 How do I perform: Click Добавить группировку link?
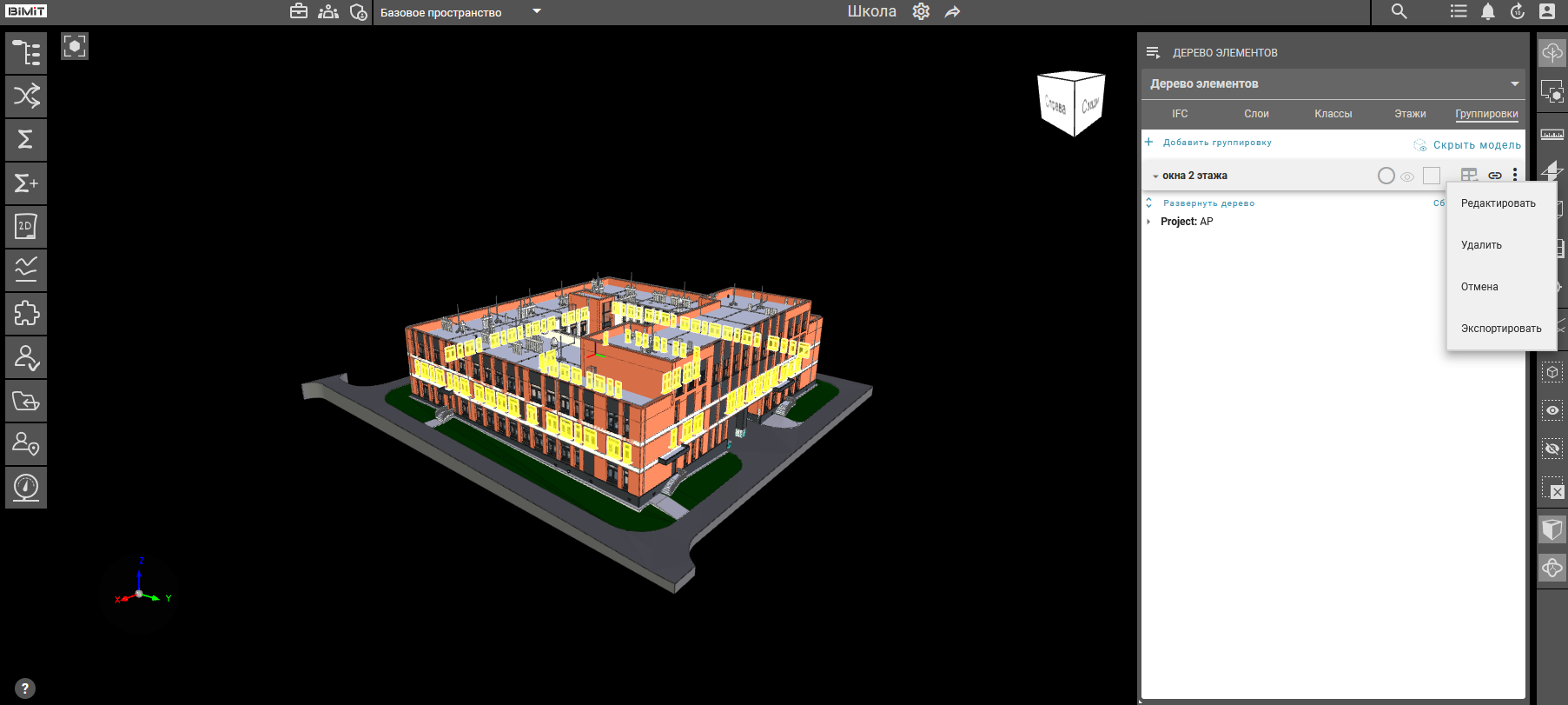coord(1216,143)
